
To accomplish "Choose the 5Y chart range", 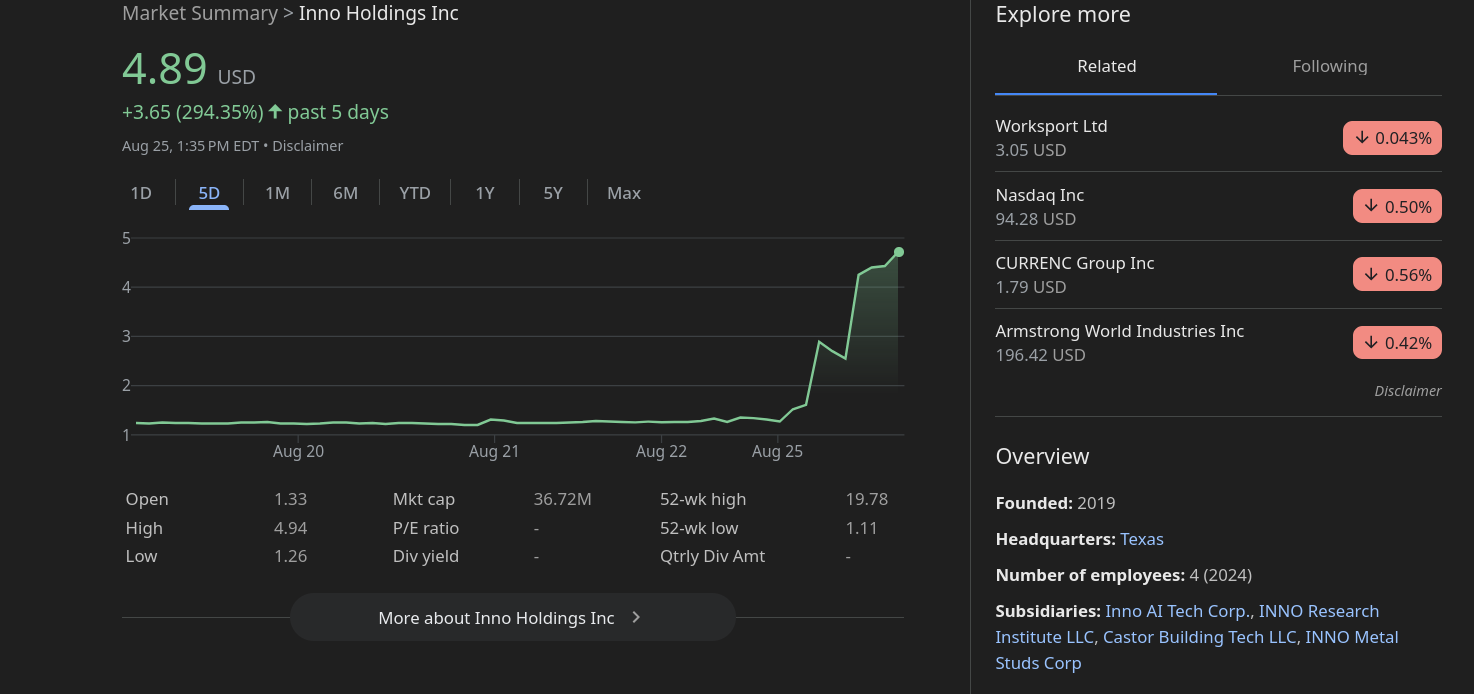I will (x=553, y=193).
